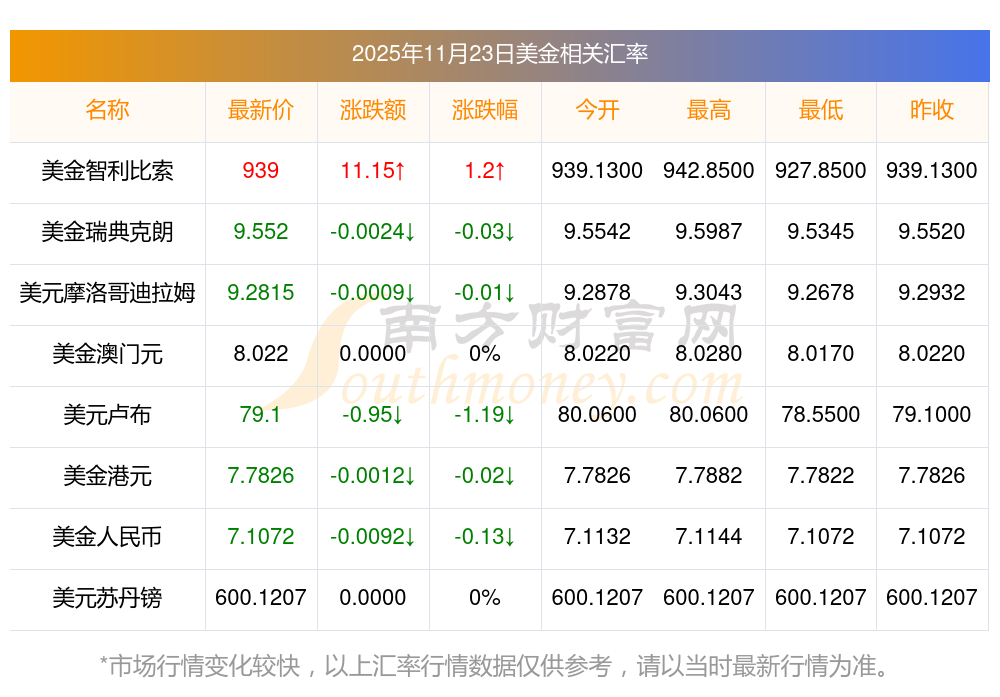Click the low value 9.5345
This screenshot has width=1000, height=697.
(x=821, y=231)
